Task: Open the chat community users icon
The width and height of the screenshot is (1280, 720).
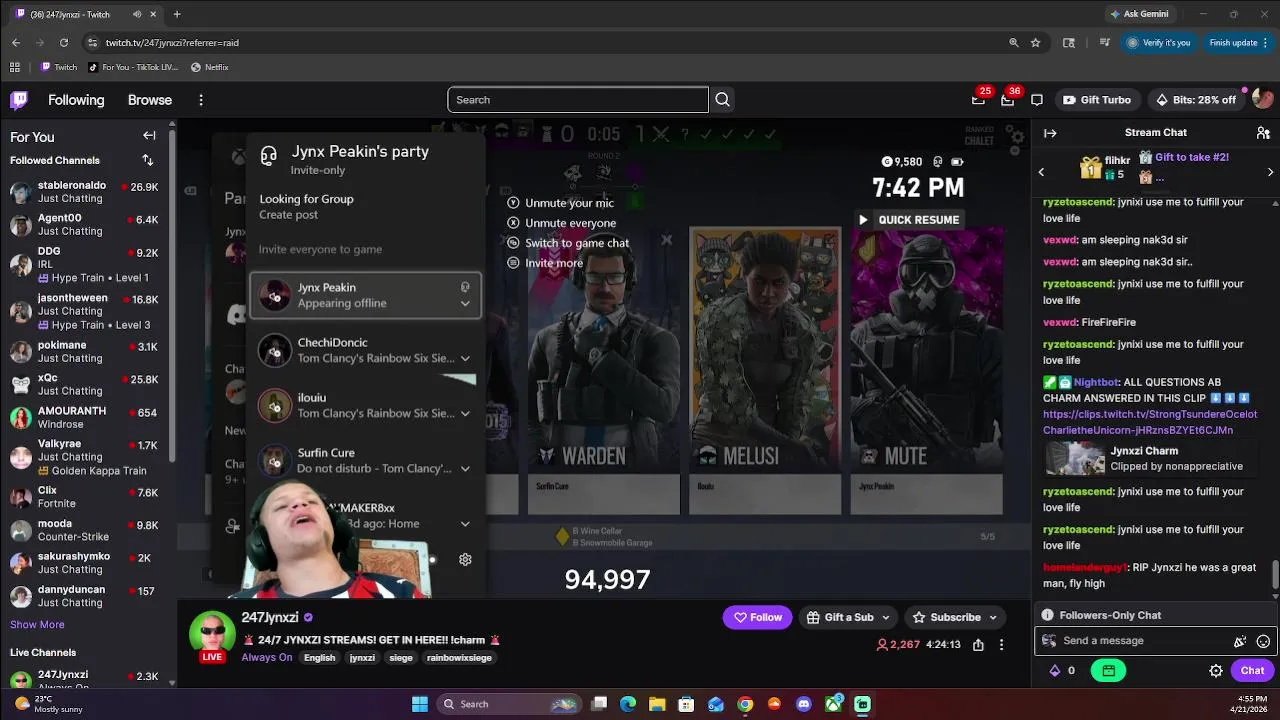Action: point(1263,132)
